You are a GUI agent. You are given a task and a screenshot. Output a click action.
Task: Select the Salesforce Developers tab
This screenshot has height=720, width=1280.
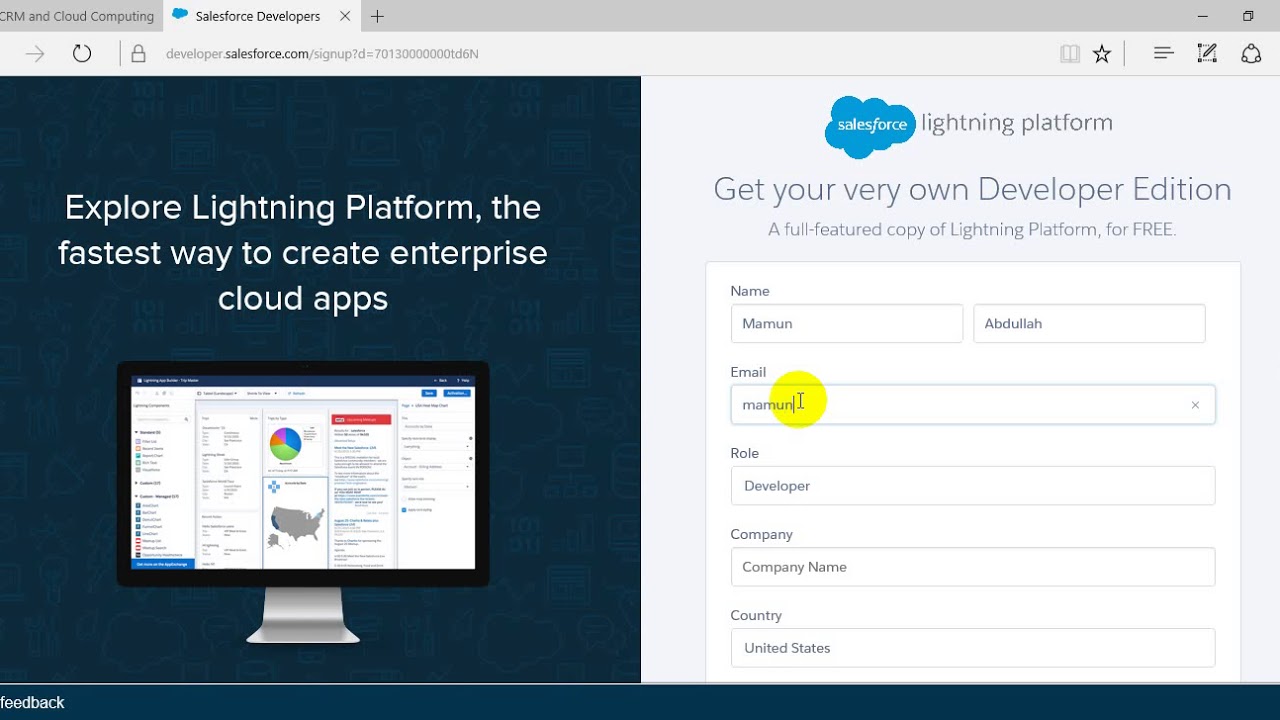tap(261, 16)
